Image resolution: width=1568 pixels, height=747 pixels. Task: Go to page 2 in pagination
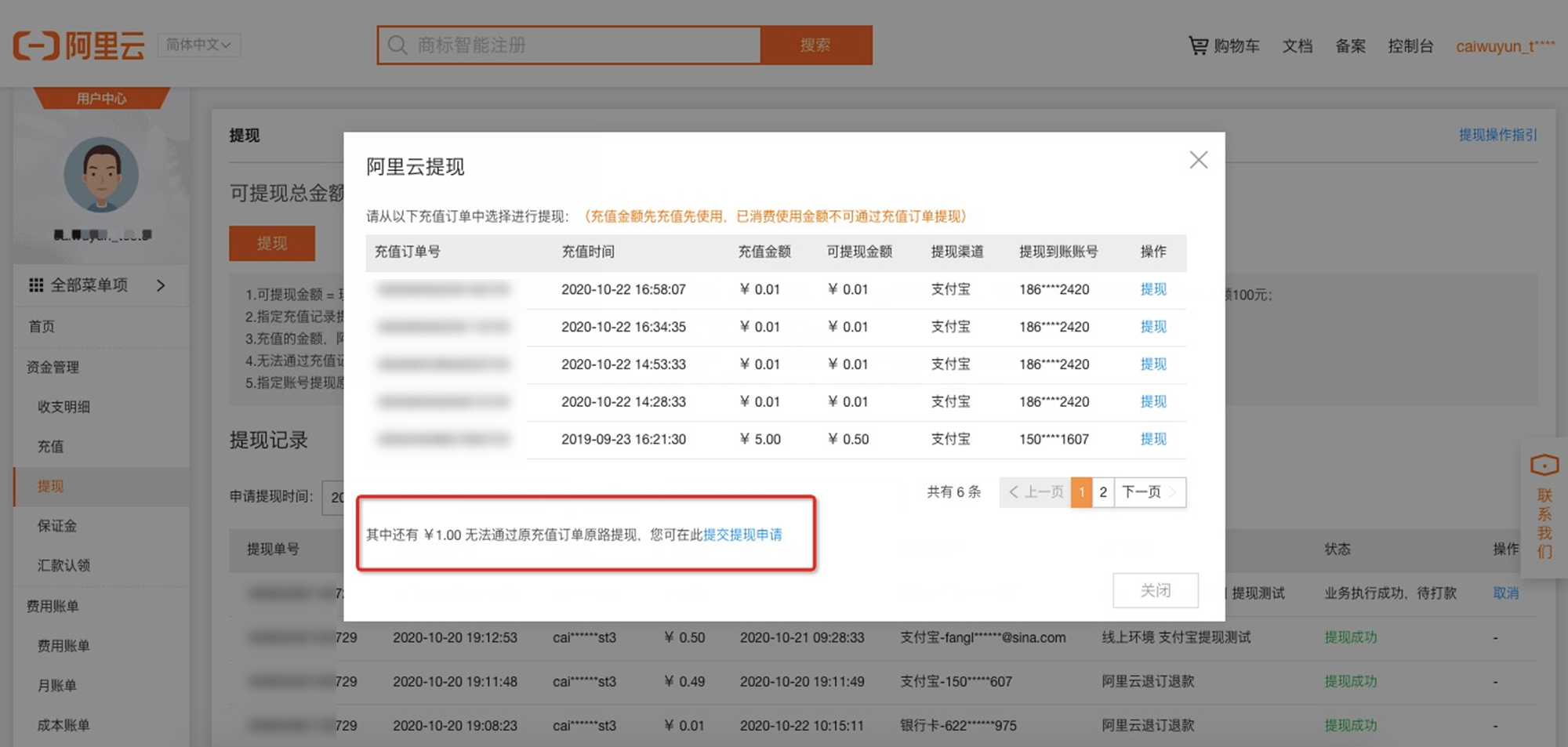(x=1103, y=492)
